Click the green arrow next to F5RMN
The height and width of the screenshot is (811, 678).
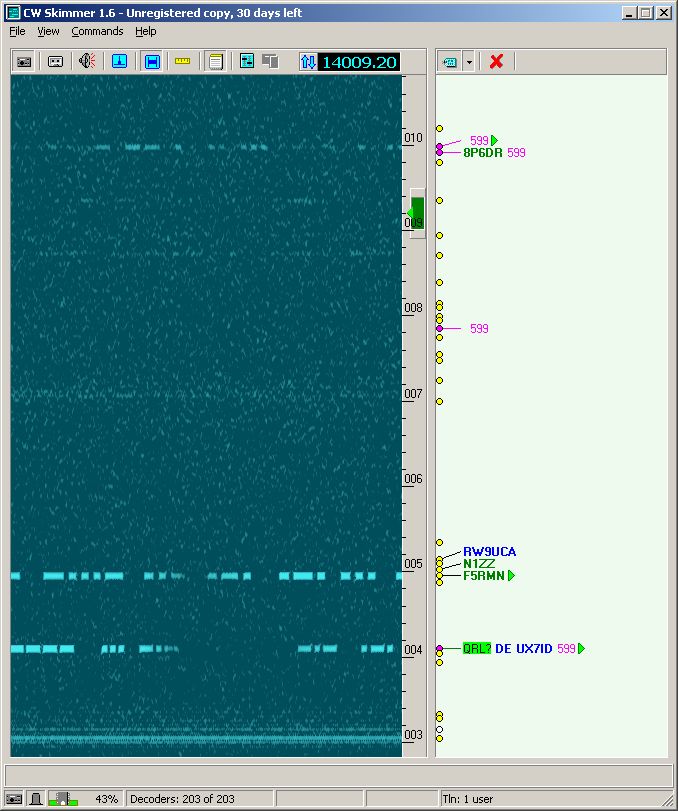tap(511, 576)
